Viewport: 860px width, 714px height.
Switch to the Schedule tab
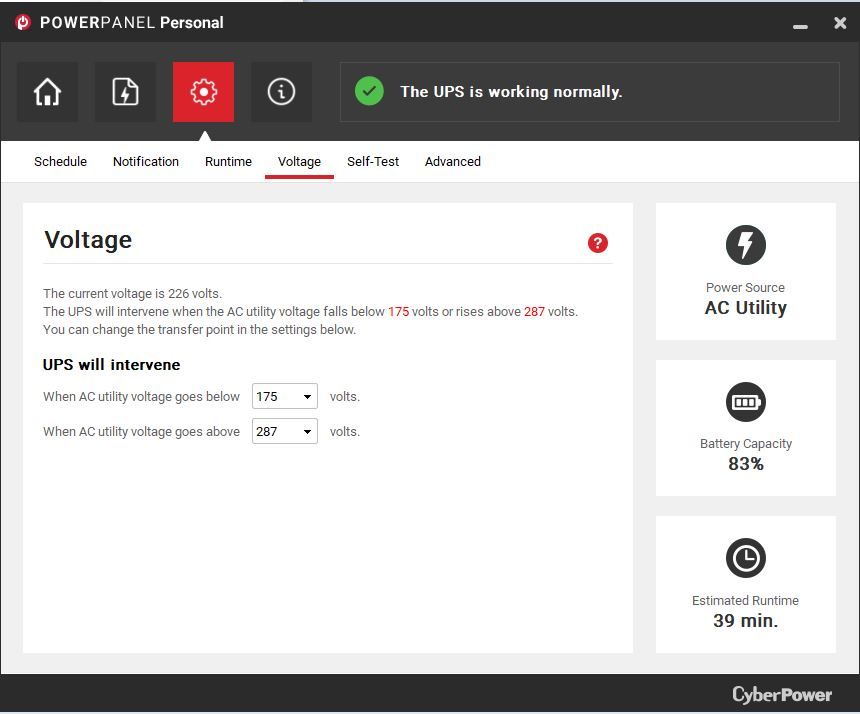pos(60,162)
